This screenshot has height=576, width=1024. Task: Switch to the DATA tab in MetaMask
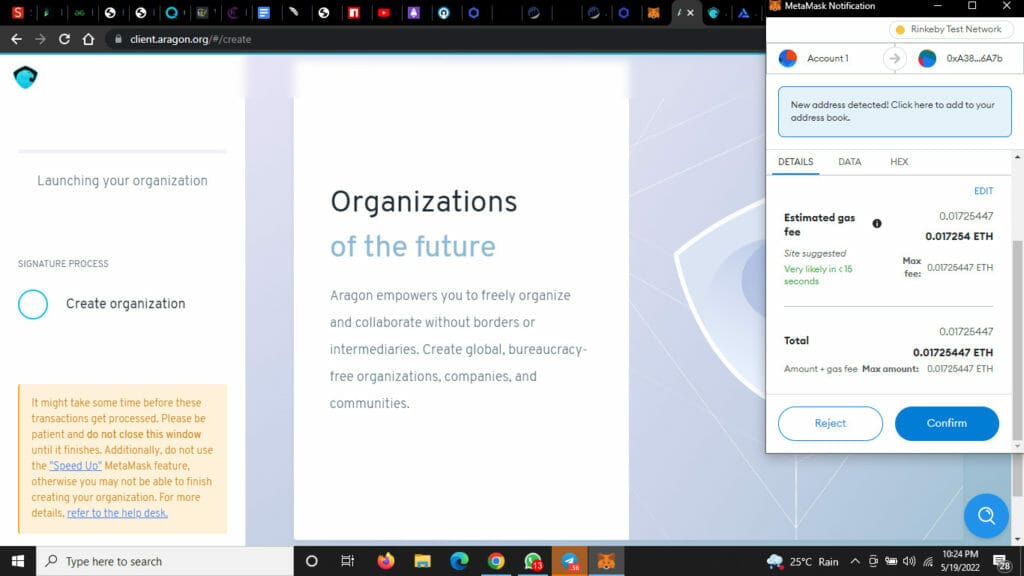[850, 161]
